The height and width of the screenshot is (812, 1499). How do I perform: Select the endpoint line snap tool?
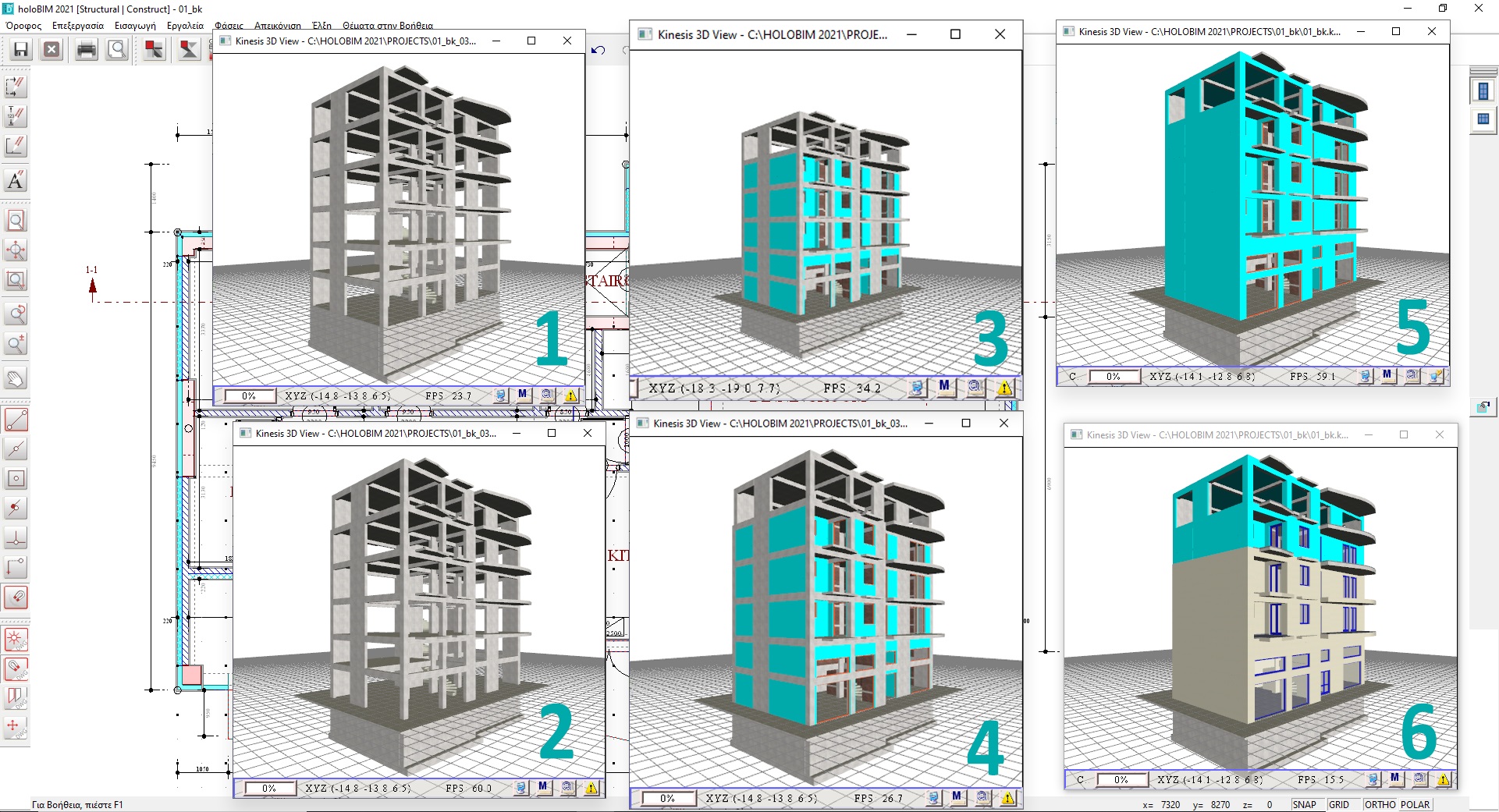pyautogui.click(x=16, y=420)
